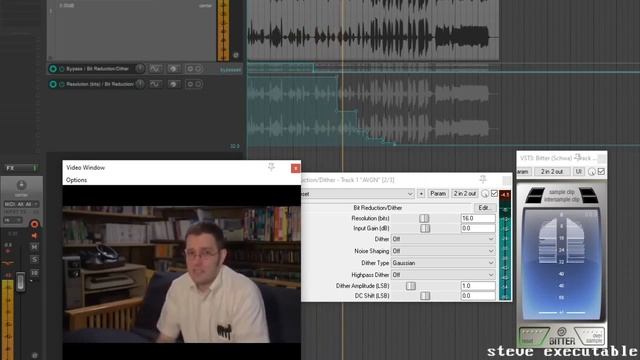Click the Bitter logo gear icon

[x=562, y=331]
